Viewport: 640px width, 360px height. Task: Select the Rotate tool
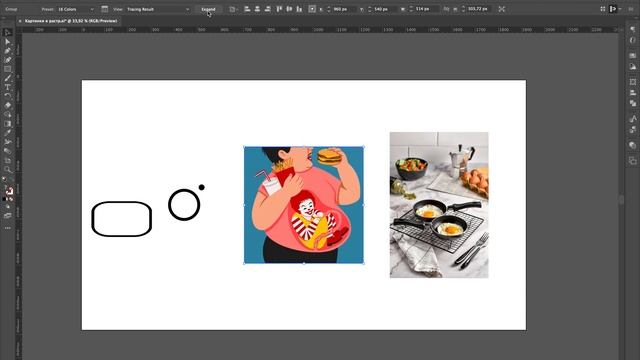[x=7, y=96]
